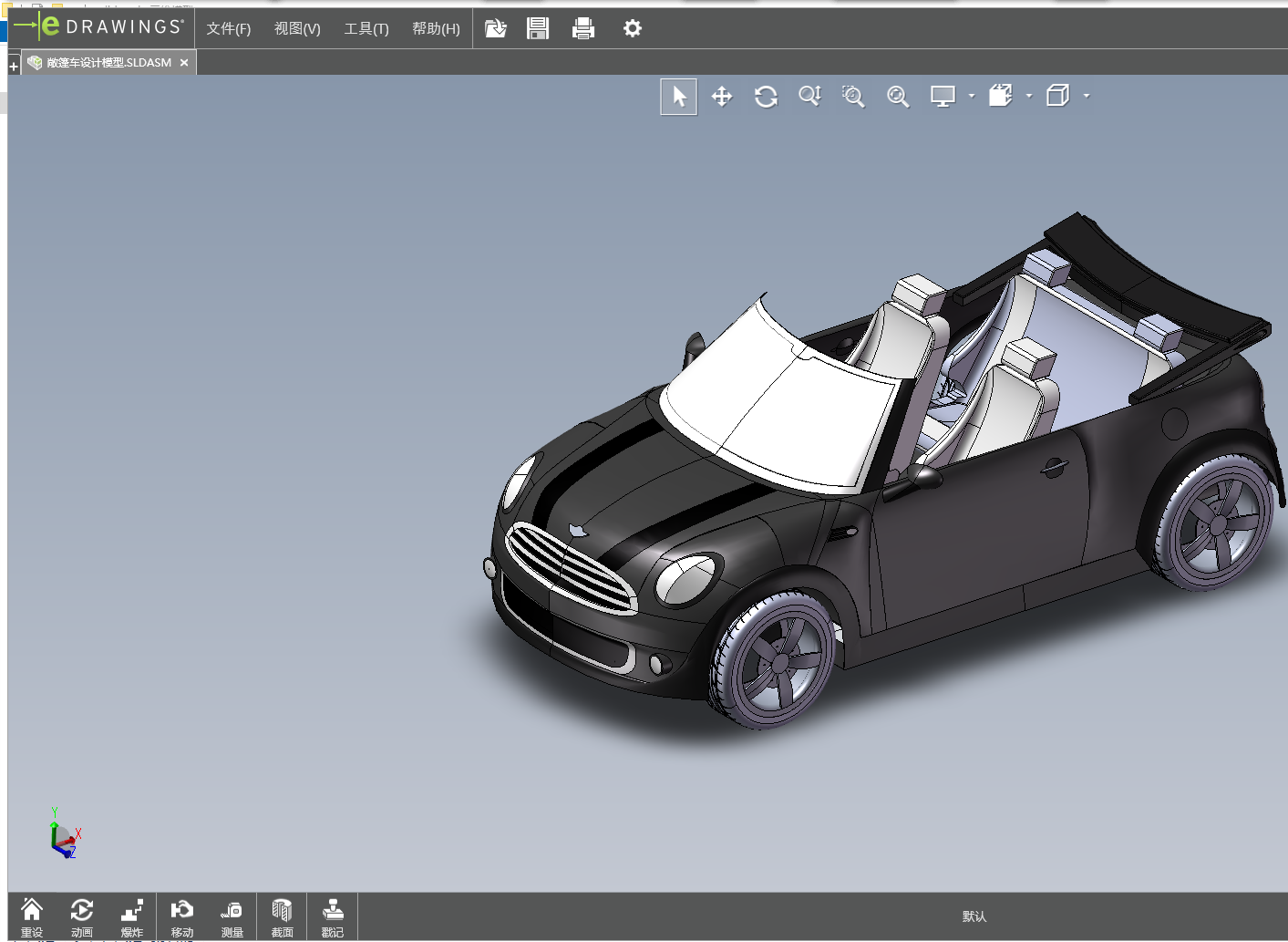Activate the Rotate view tool
The height and width of the screenshot is (942, 1288).
(766, 97)
